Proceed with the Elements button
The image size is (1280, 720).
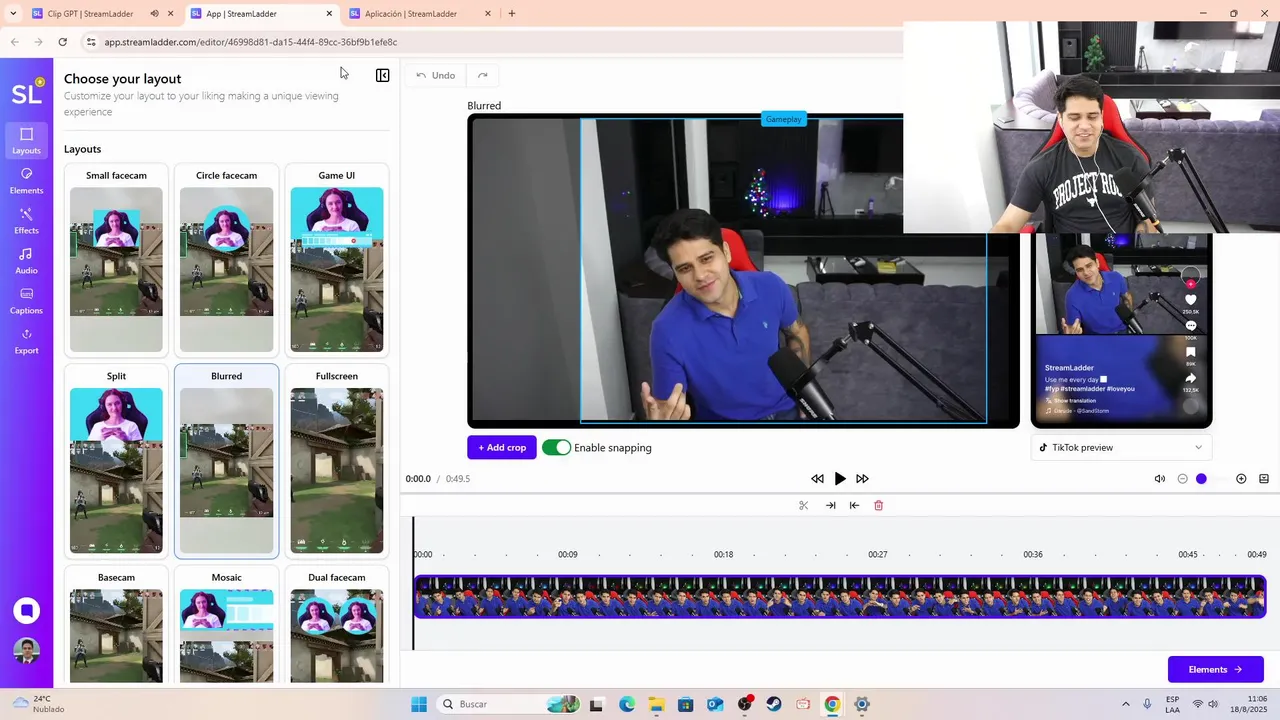pyautogui.click(x=1215, y=669)
